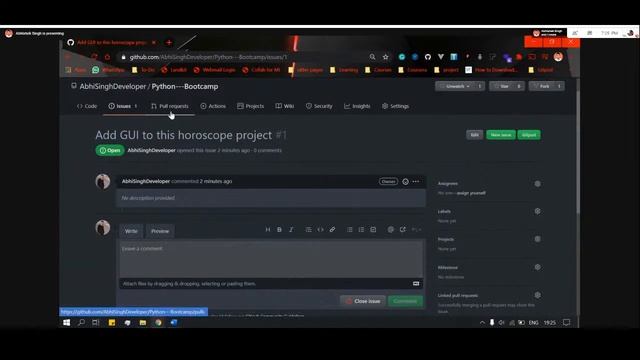
Task: Click the Markdown supported icon below comment box
Action: coord(416,284)
